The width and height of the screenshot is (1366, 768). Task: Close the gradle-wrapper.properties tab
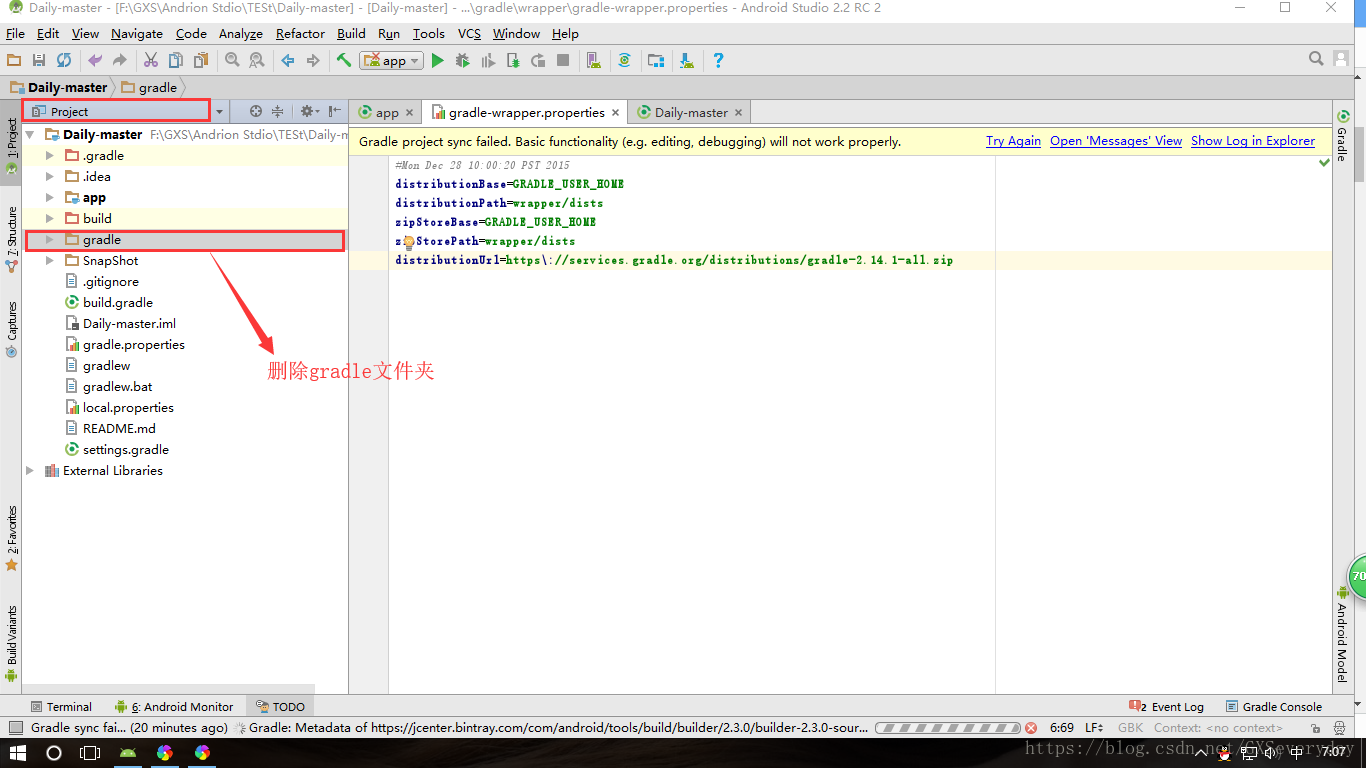tap(615, 112)
